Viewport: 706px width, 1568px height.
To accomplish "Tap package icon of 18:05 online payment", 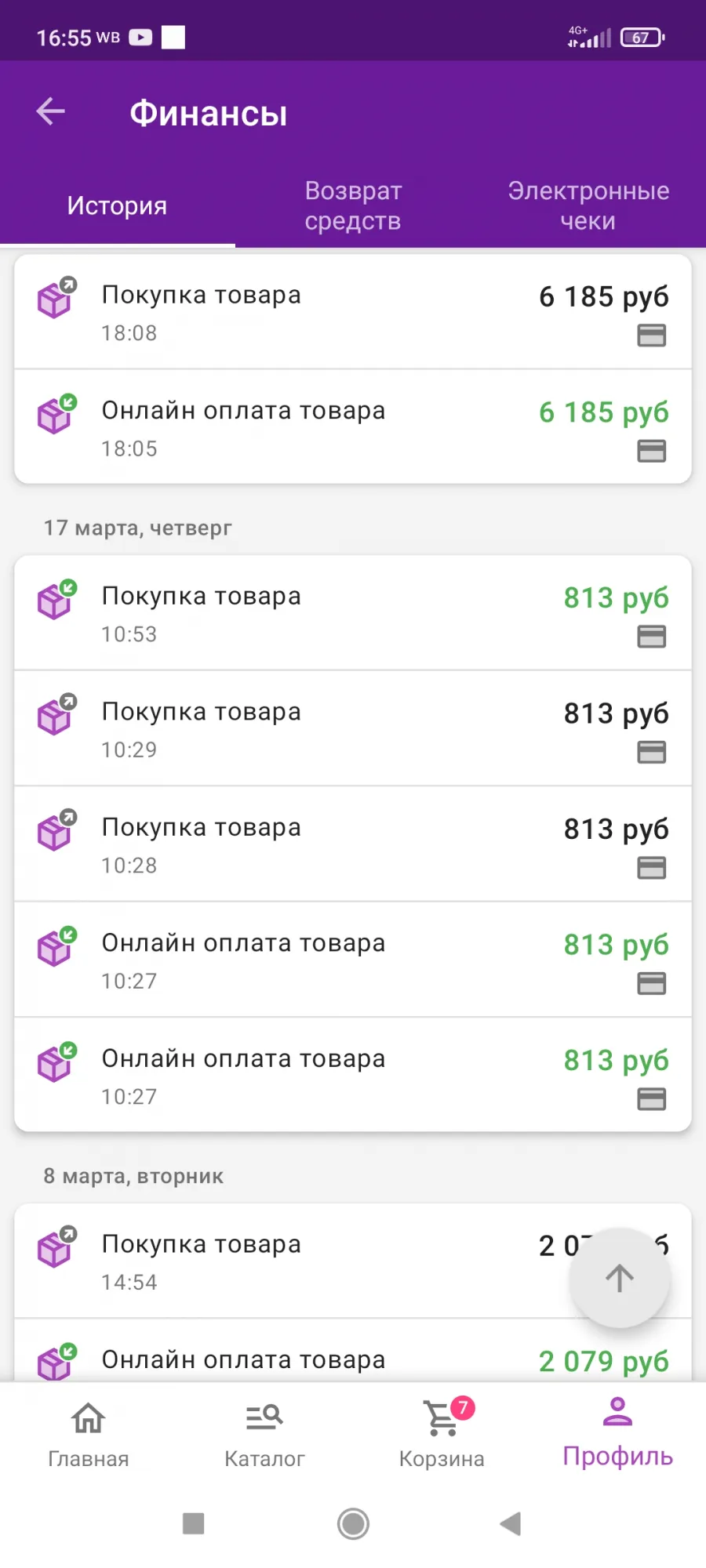I will point(57,413).
